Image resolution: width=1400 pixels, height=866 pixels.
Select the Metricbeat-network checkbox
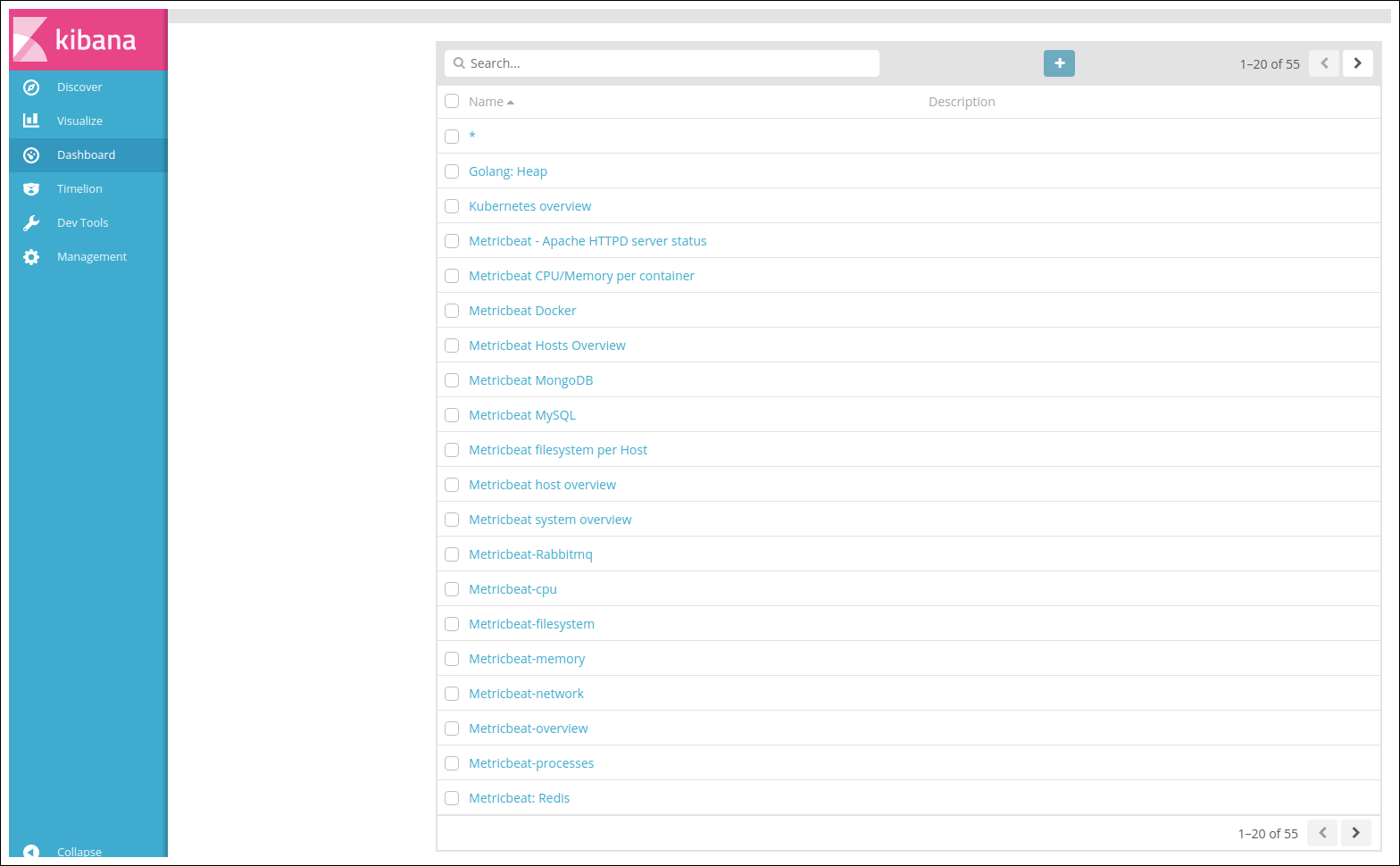[452, 694]
